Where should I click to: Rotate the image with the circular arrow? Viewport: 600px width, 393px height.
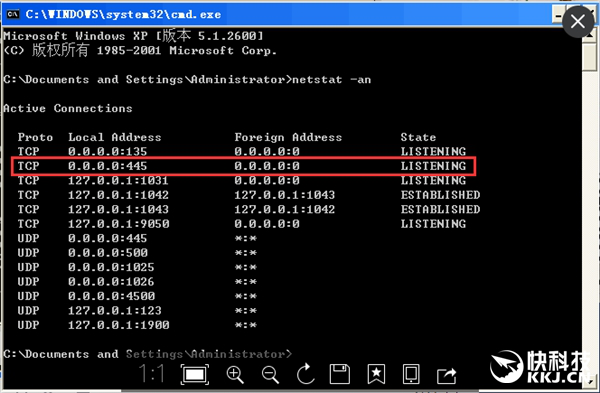(305, 373)
